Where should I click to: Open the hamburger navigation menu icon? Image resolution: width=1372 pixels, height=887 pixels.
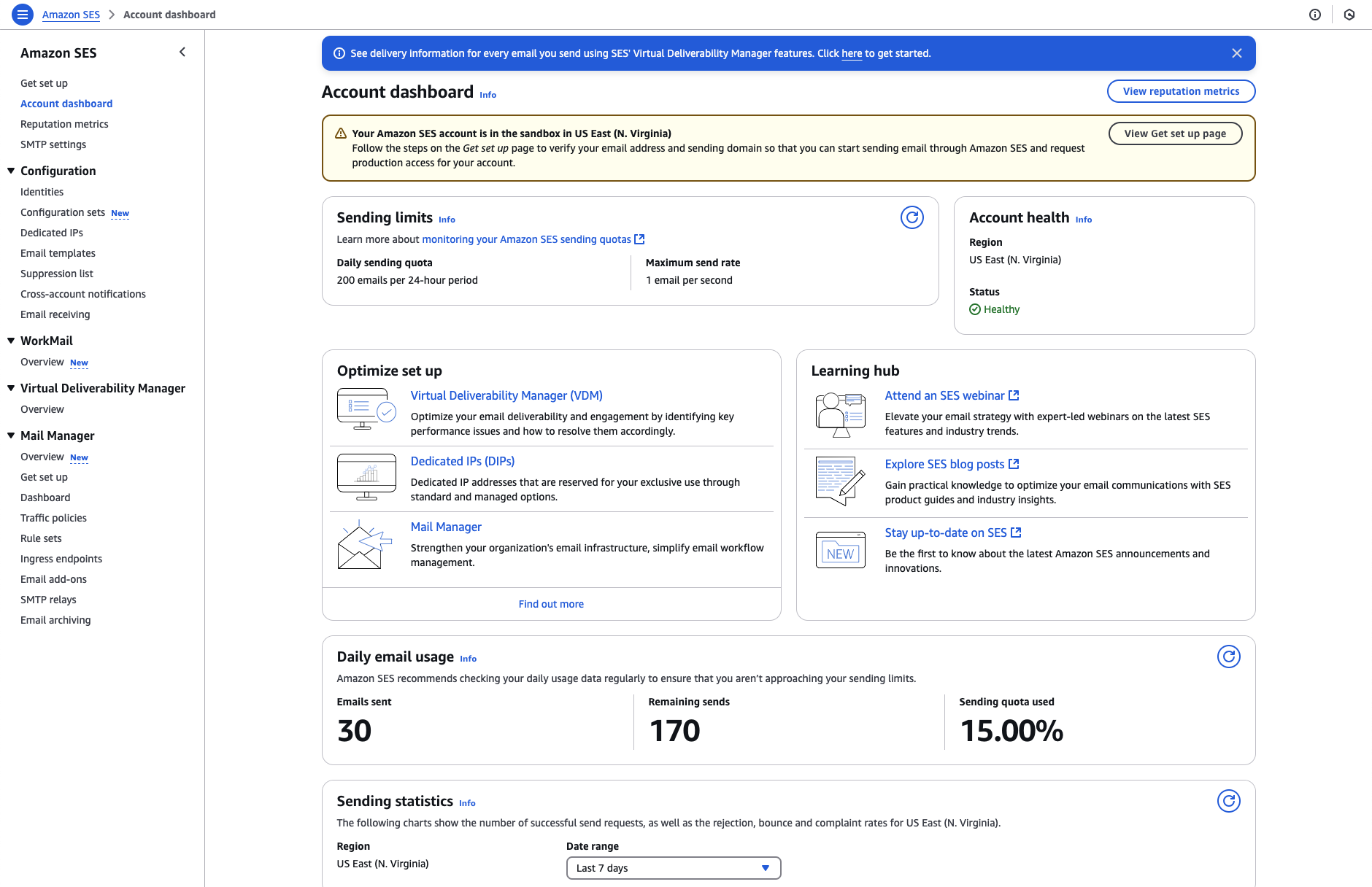[23, 15]
